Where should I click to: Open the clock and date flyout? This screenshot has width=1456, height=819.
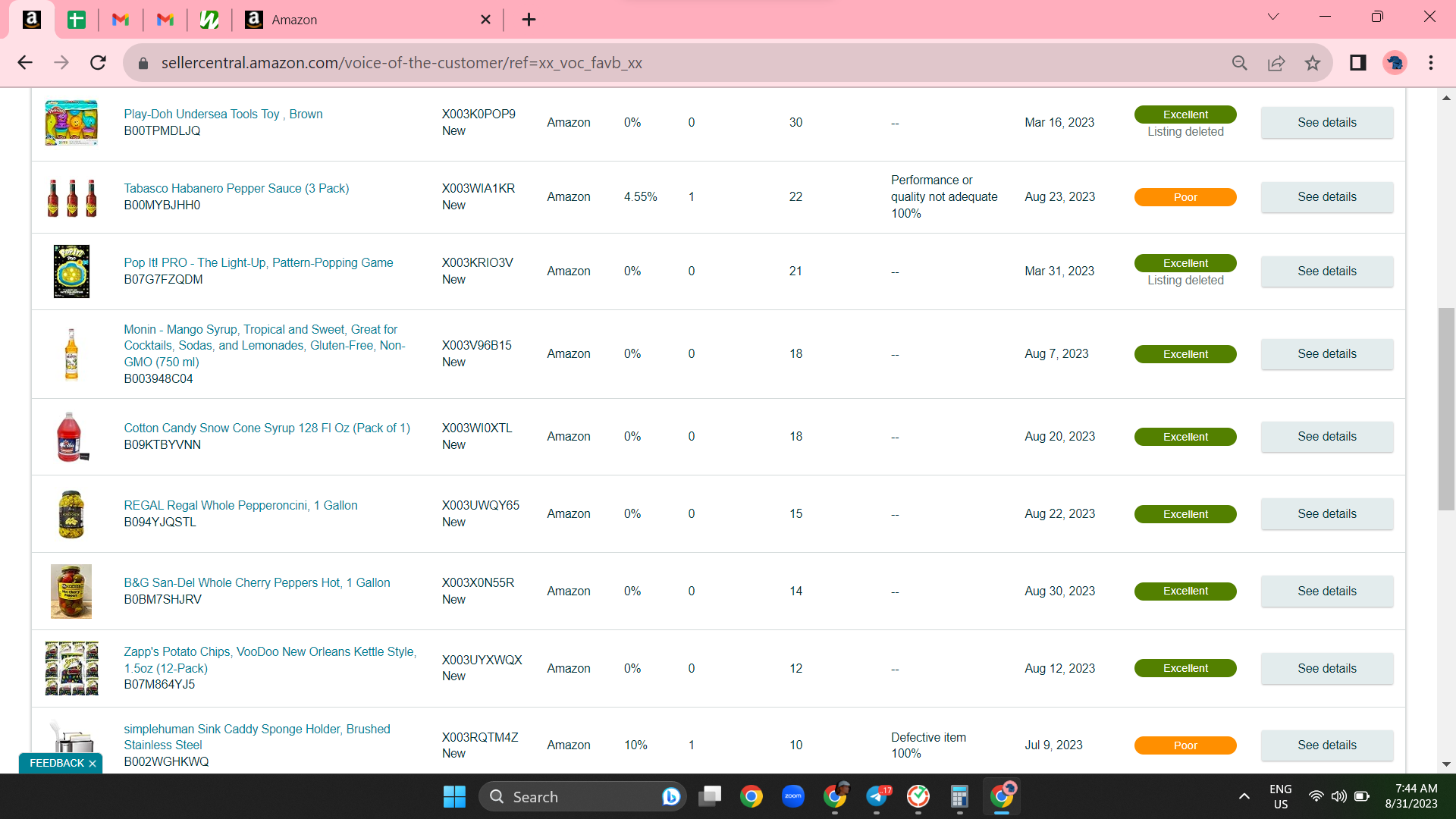[1412, 796]
